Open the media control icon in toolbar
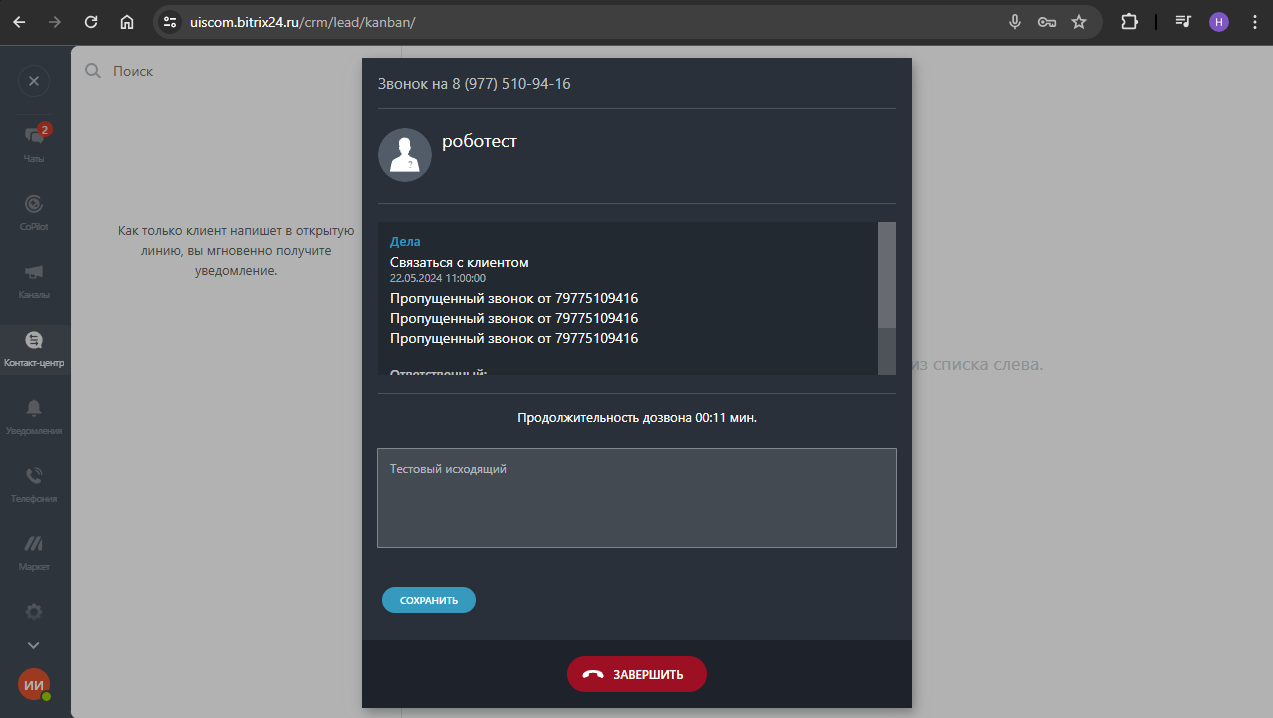The image size is (1273, 718). (1183, 22)
